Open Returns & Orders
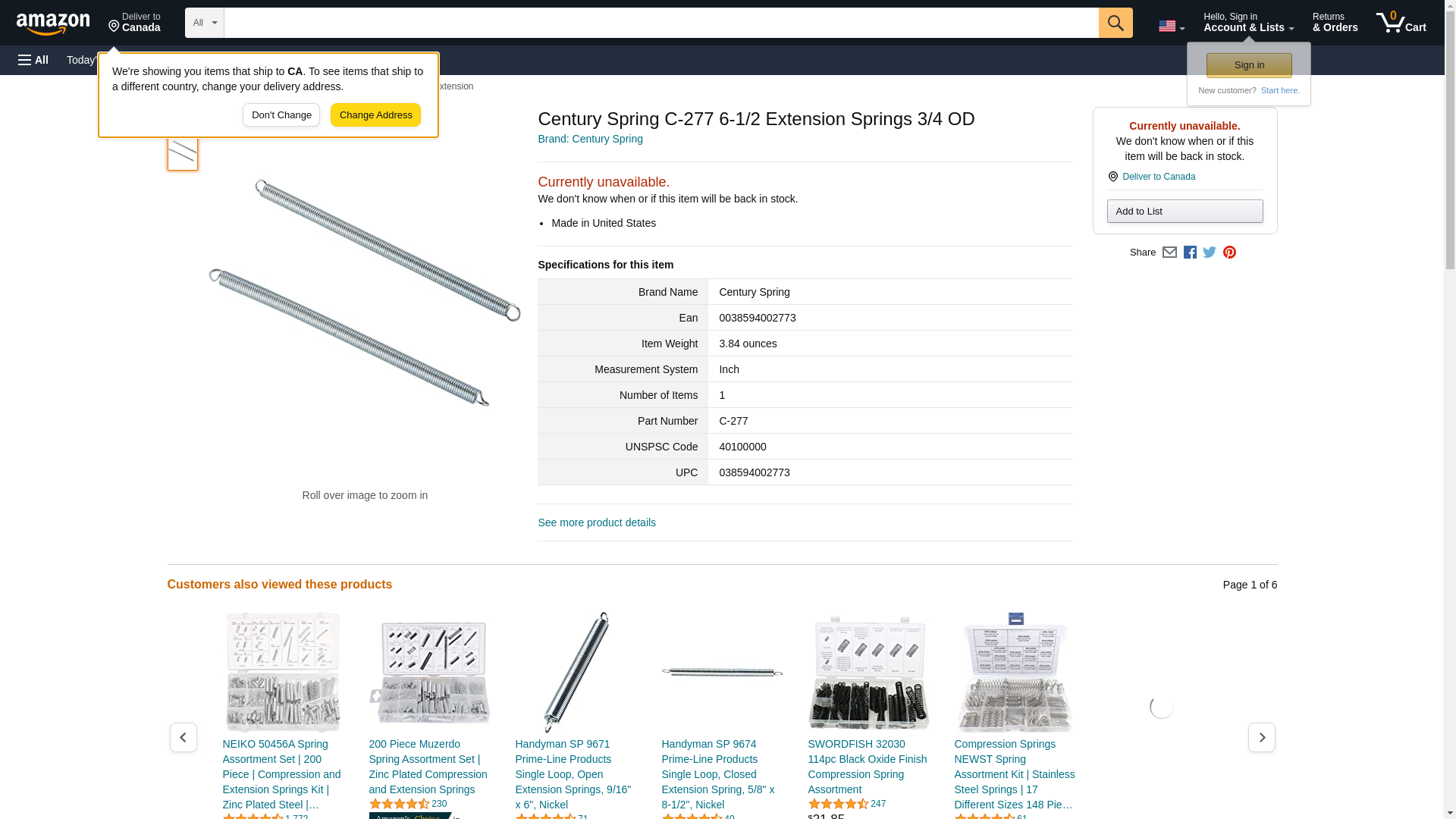 coord(1335,23)
